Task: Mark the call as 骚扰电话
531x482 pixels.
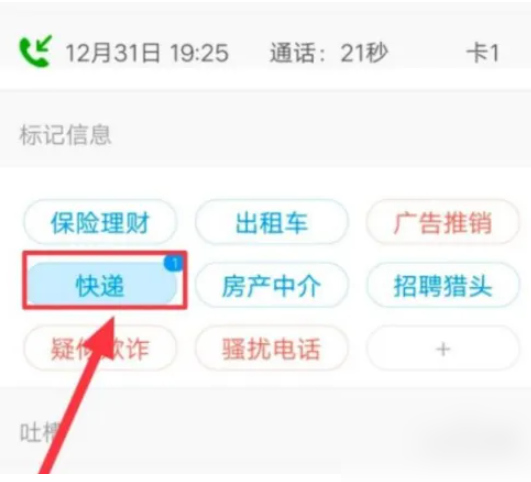Action: pos(272,348)
